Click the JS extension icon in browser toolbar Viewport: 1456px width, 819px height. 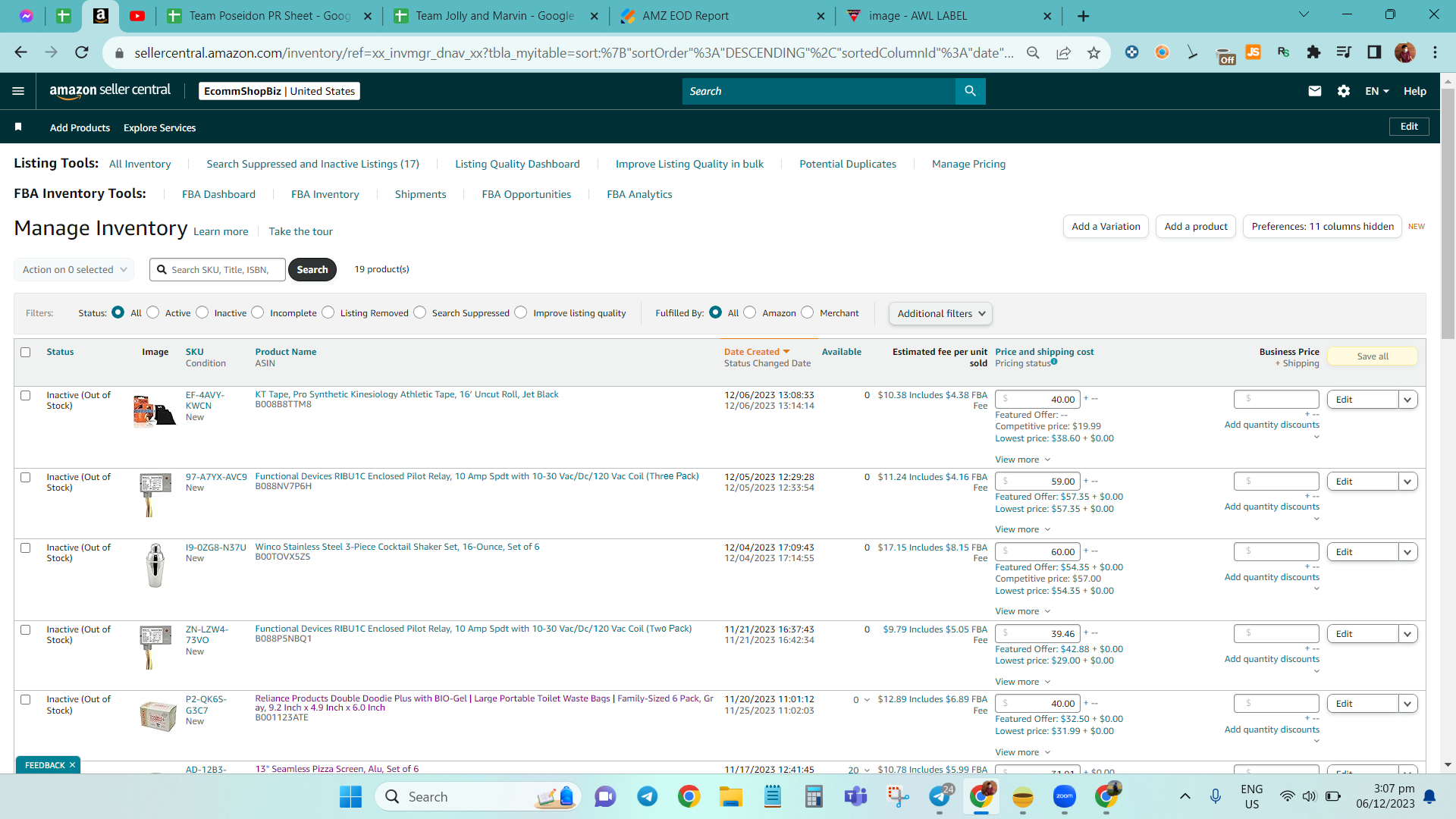pos(1253,52)
